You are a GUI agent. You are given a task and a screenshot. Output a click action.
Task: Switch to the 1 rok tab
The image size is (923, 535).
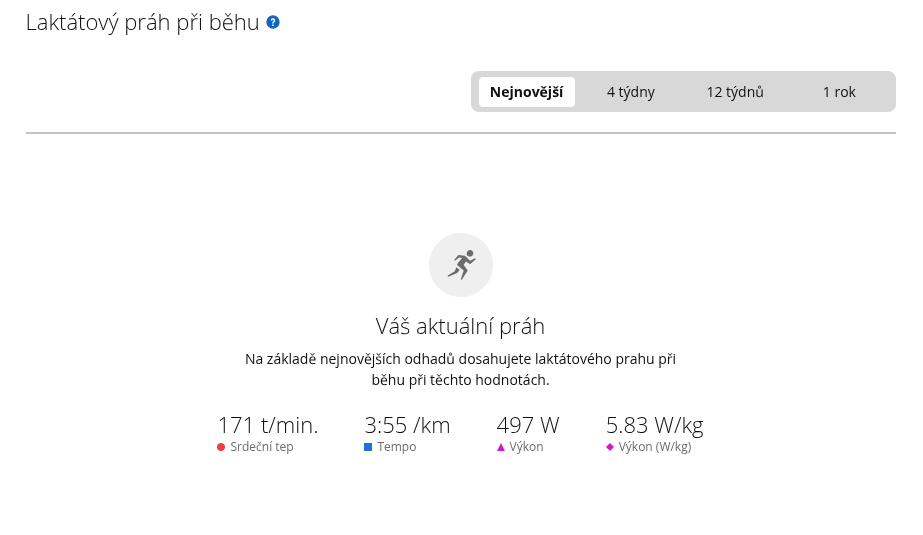click(839, 92)
